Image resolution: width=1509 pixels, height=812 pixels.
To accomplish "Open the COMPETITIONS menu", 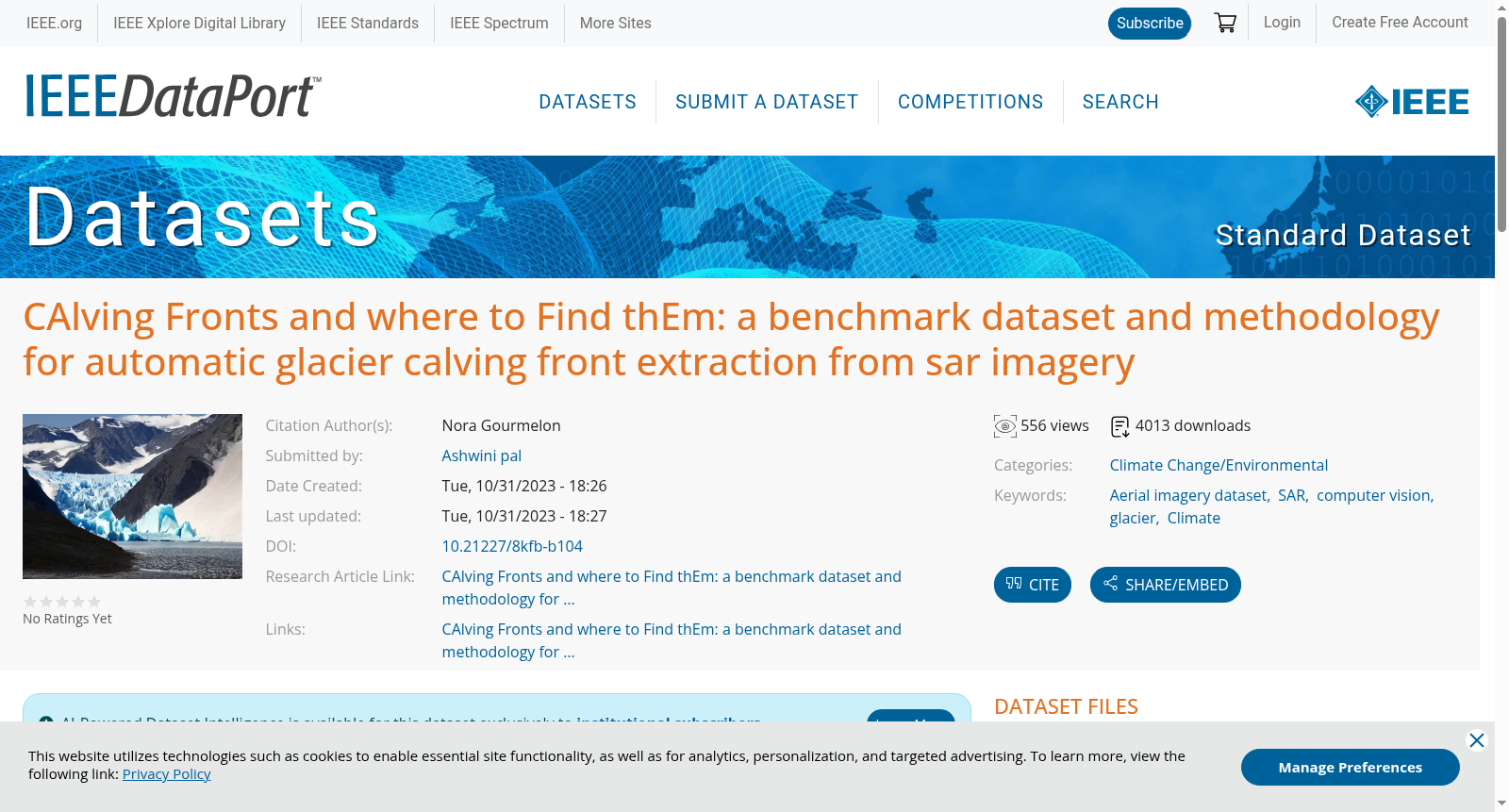I will 970,102.
